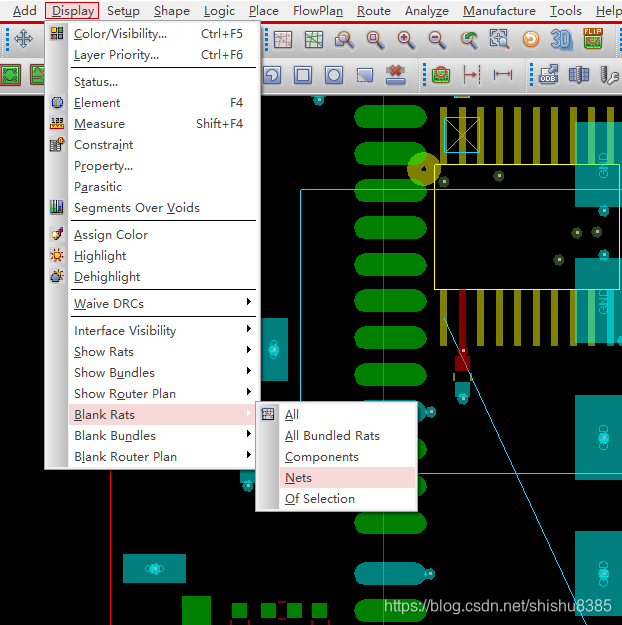Open the Route menu in menu bar

point(374,11)
